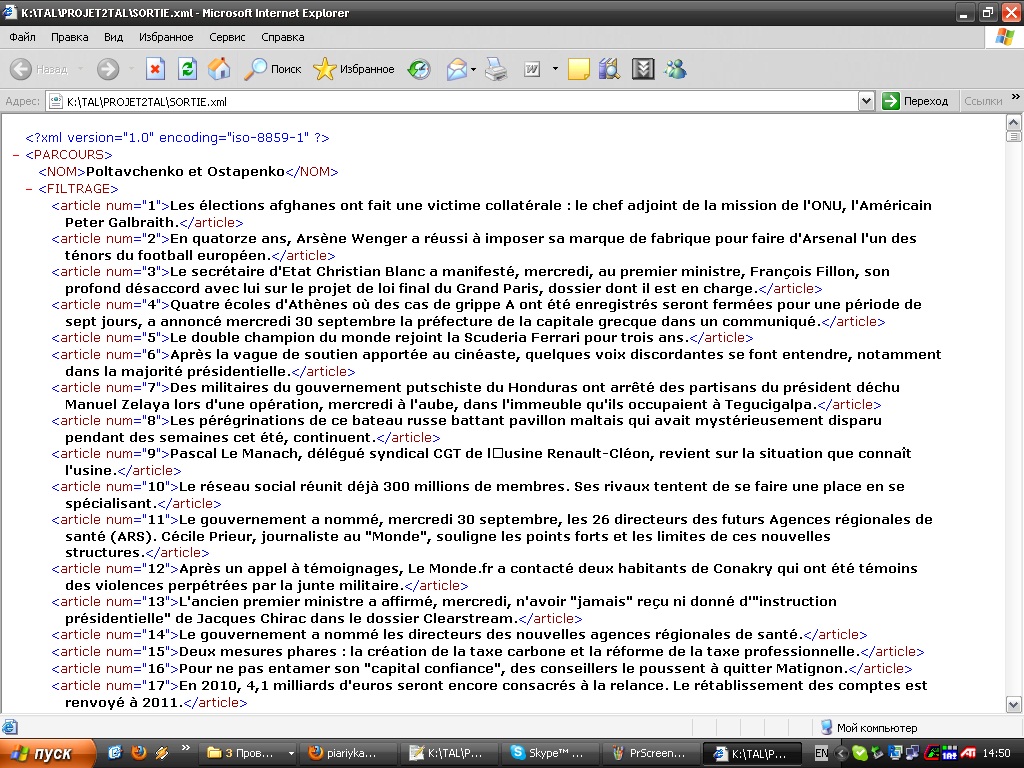Launch Internet Explorer from Quick Launch
Viewport: 1024px width, 768px height.
tap(114, 753)
